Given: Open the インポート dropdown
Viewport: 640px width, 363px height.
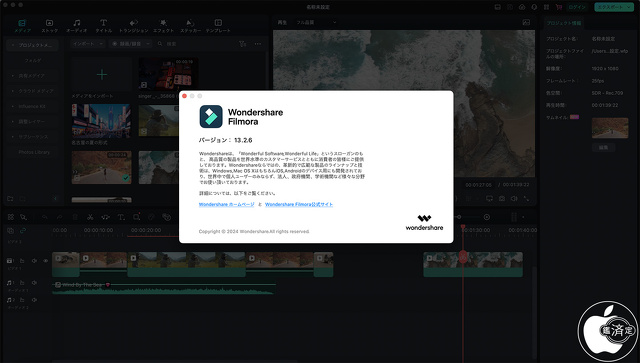Looking at the screenshot, I should click(88, 43).
